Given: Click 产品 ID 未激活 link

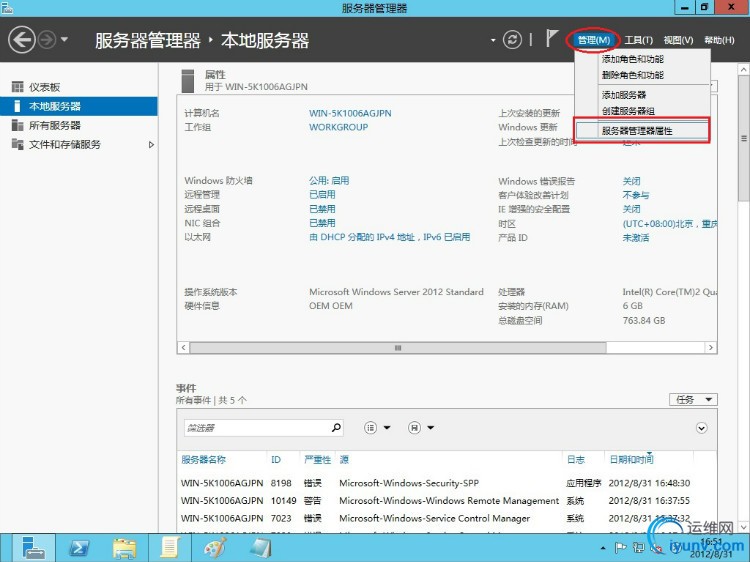Looking at the screenshot, I should coord(636,238).
